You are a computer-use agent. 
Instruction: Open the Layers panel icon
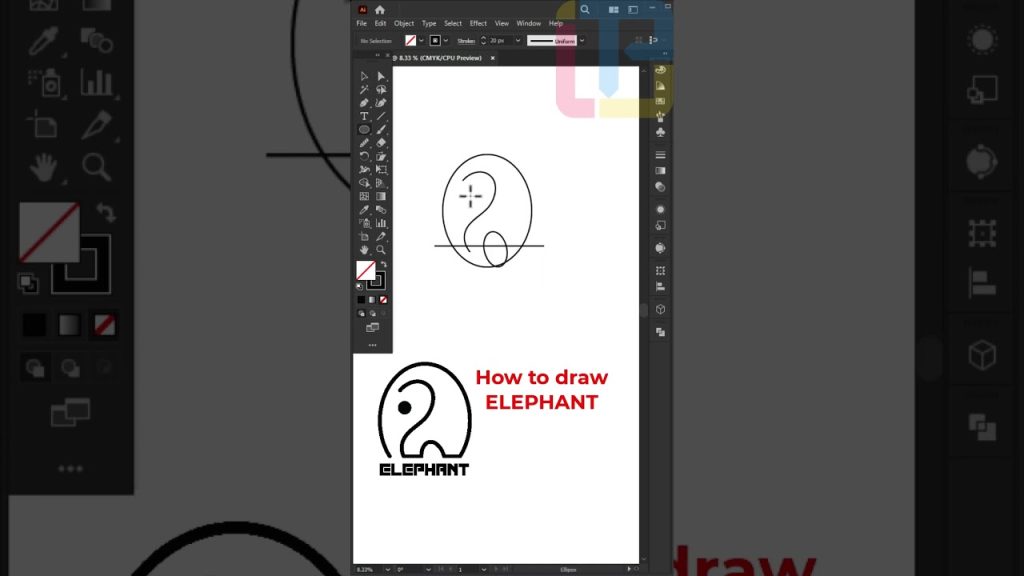659,156
